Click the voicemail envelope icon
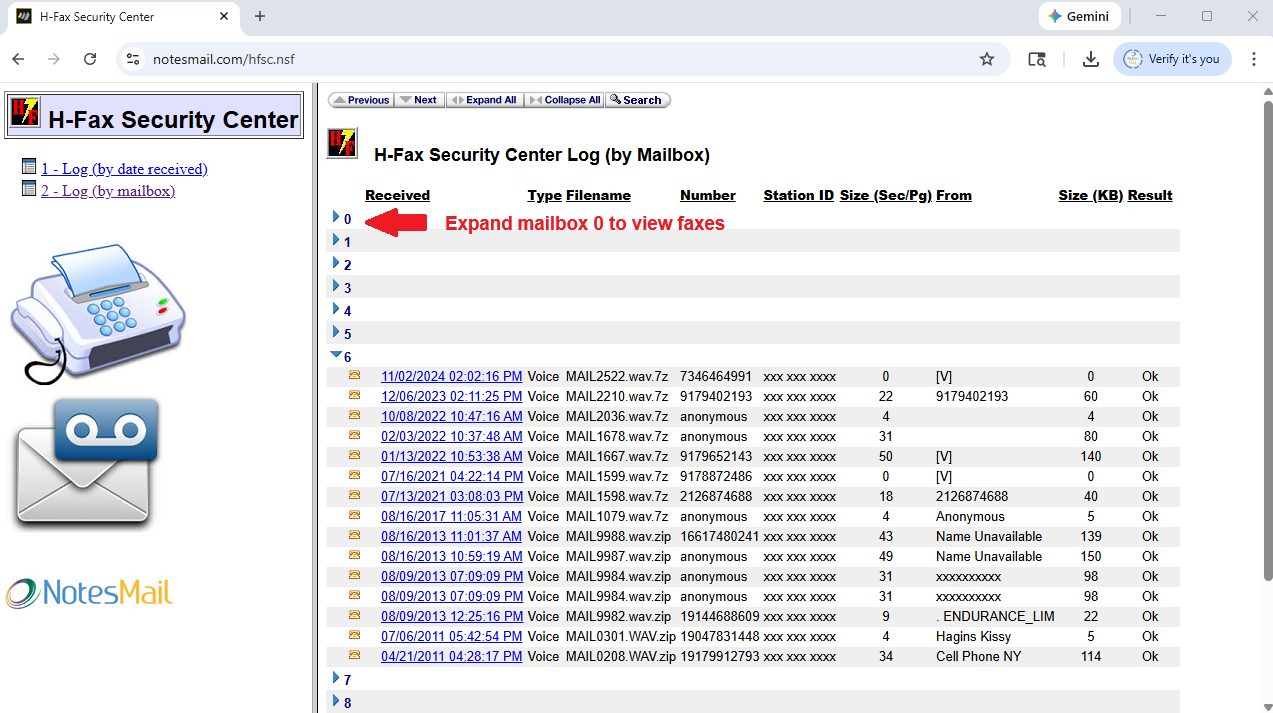This screenshot has width=1273, height=713. click(x=86, y=463)
